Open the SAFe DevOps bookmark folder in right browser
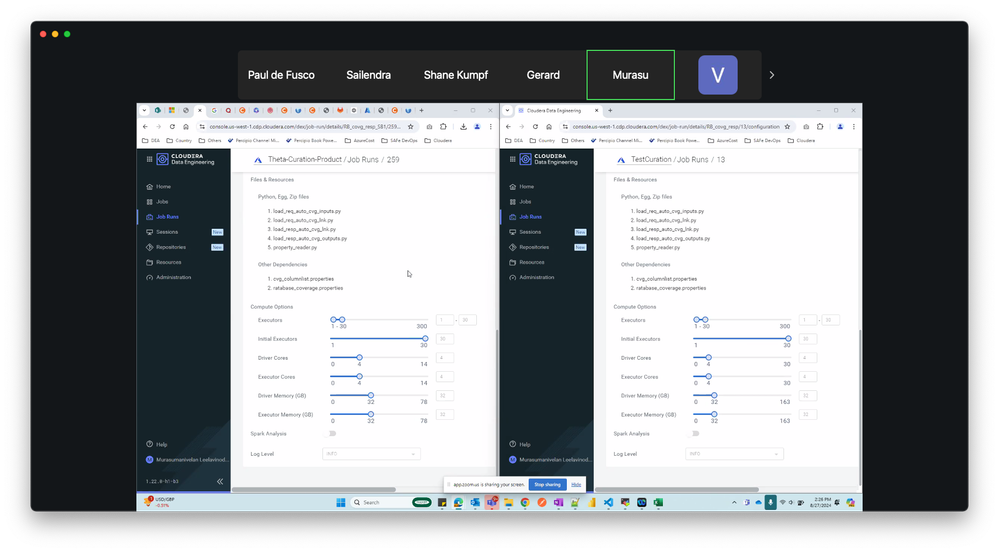 (x=764, y=140)
